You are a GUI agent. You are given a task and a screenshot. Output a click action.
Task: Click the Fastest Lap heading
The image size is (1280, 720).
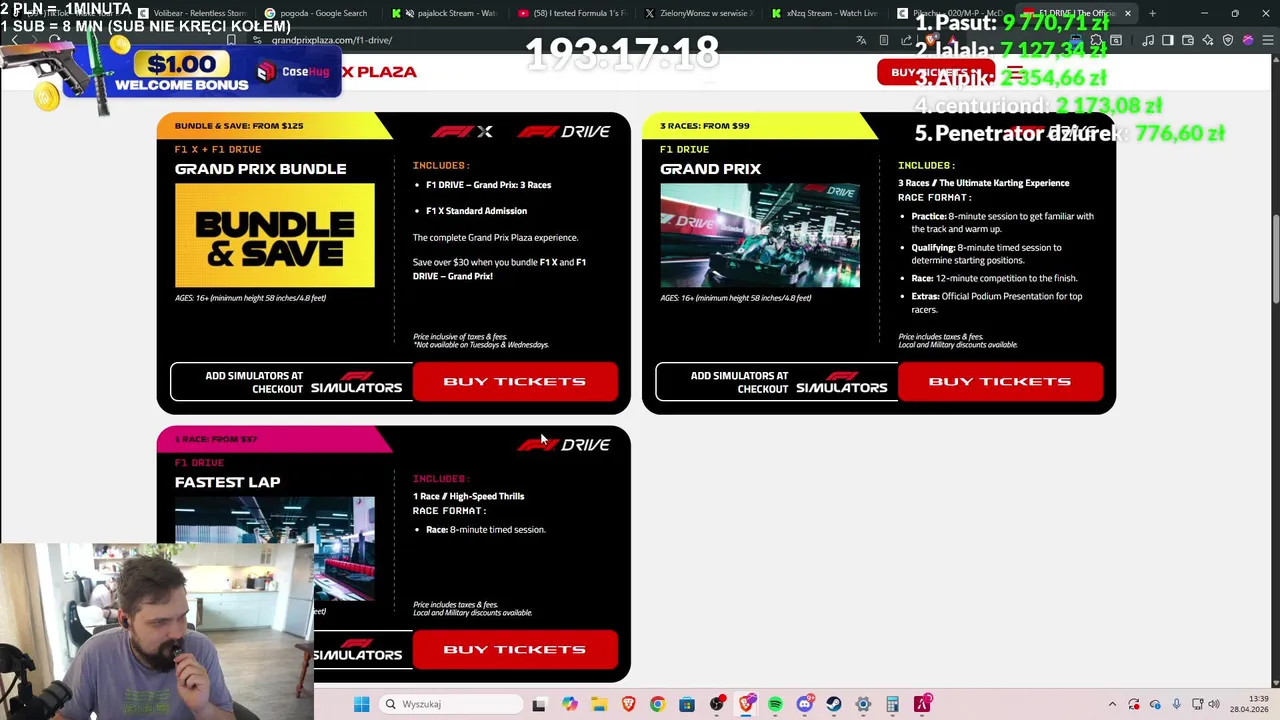coord(227,482)
